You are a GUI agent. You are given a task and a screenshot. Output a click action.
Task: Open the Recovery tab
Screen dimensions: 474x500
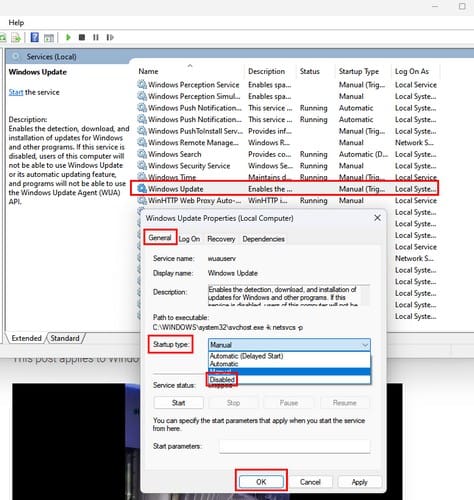221,239
